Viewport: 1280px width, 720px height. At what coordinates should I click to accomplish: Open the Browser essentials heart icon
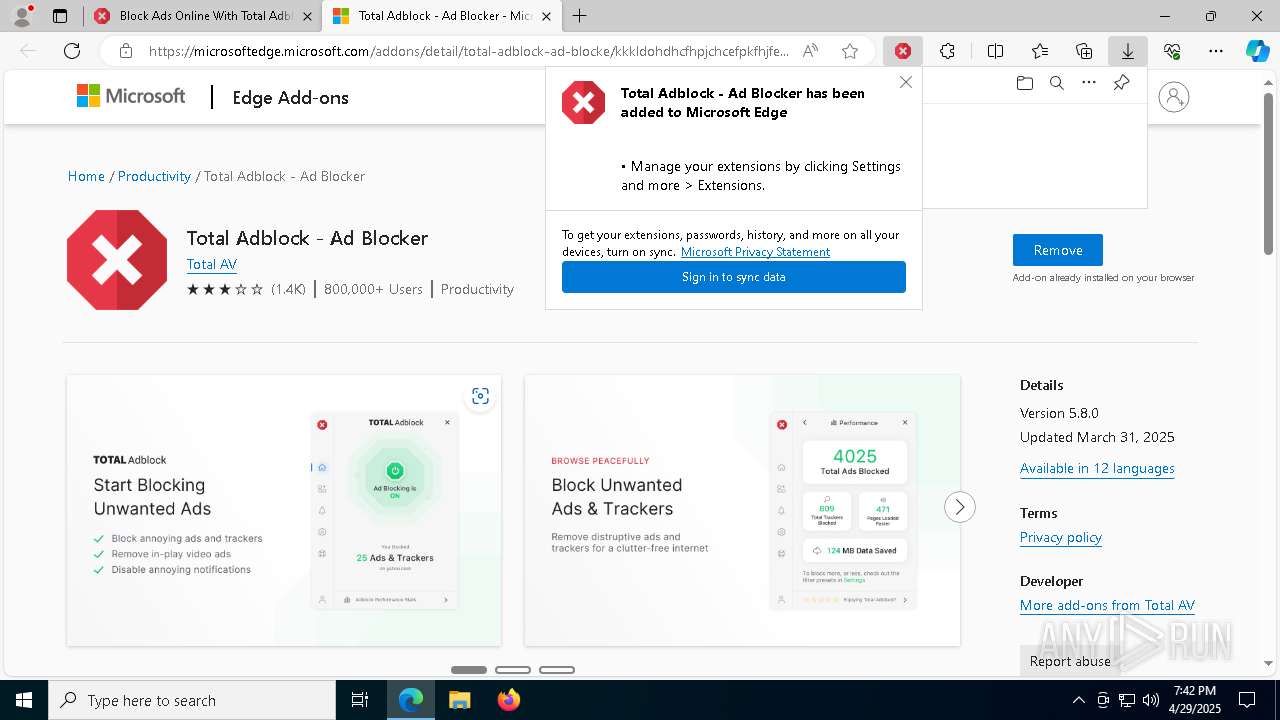(1172, 51)
